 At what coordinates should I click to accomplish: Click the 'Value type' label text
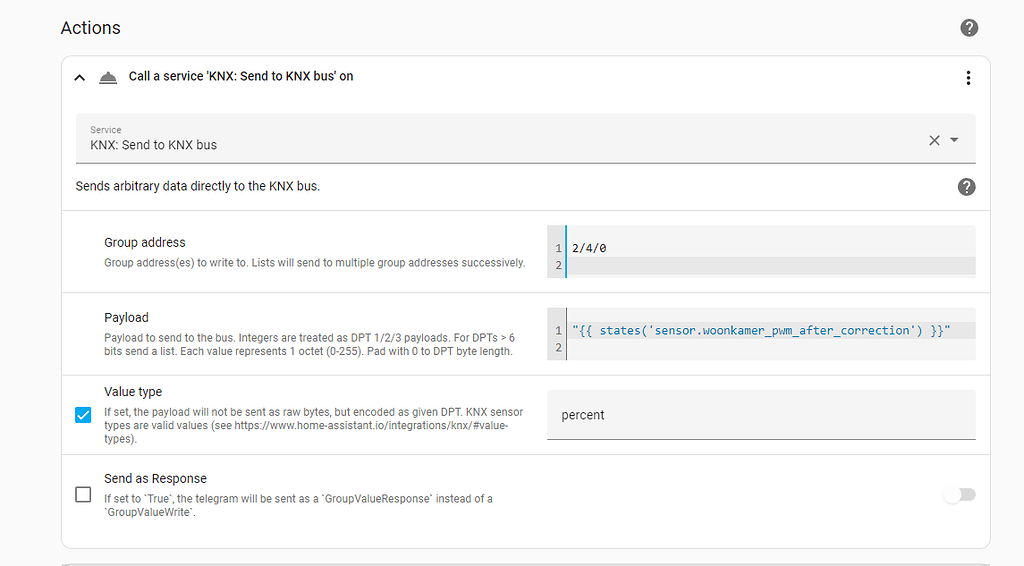tap(133, 392)
